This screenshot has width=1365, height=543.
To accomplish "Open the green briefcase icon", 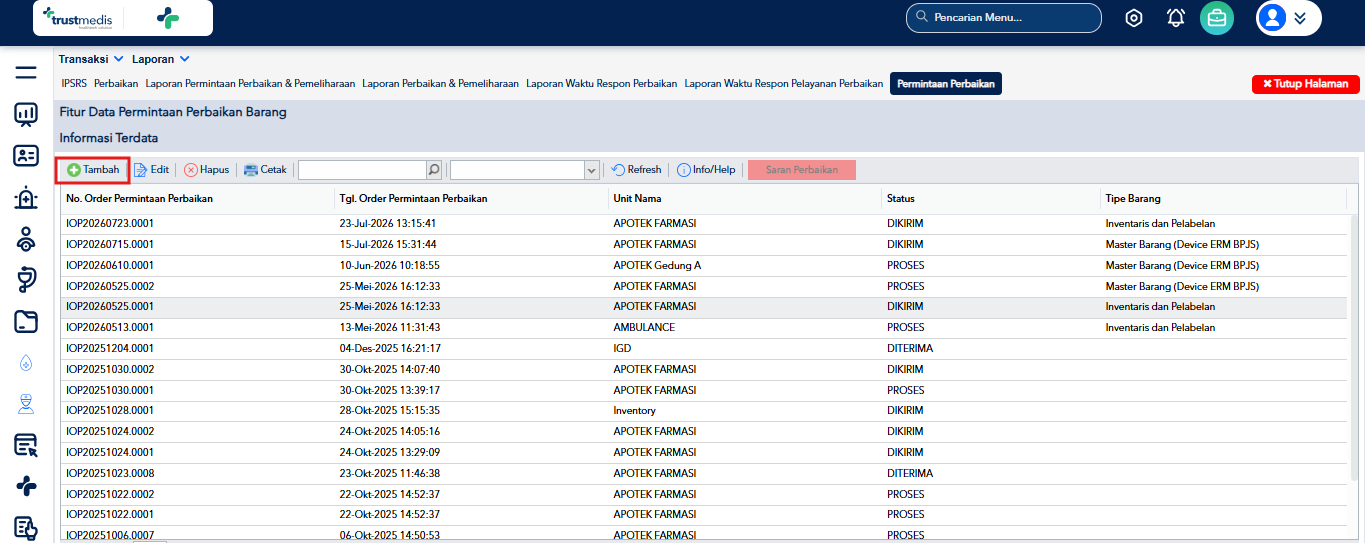I will 1217,18.
